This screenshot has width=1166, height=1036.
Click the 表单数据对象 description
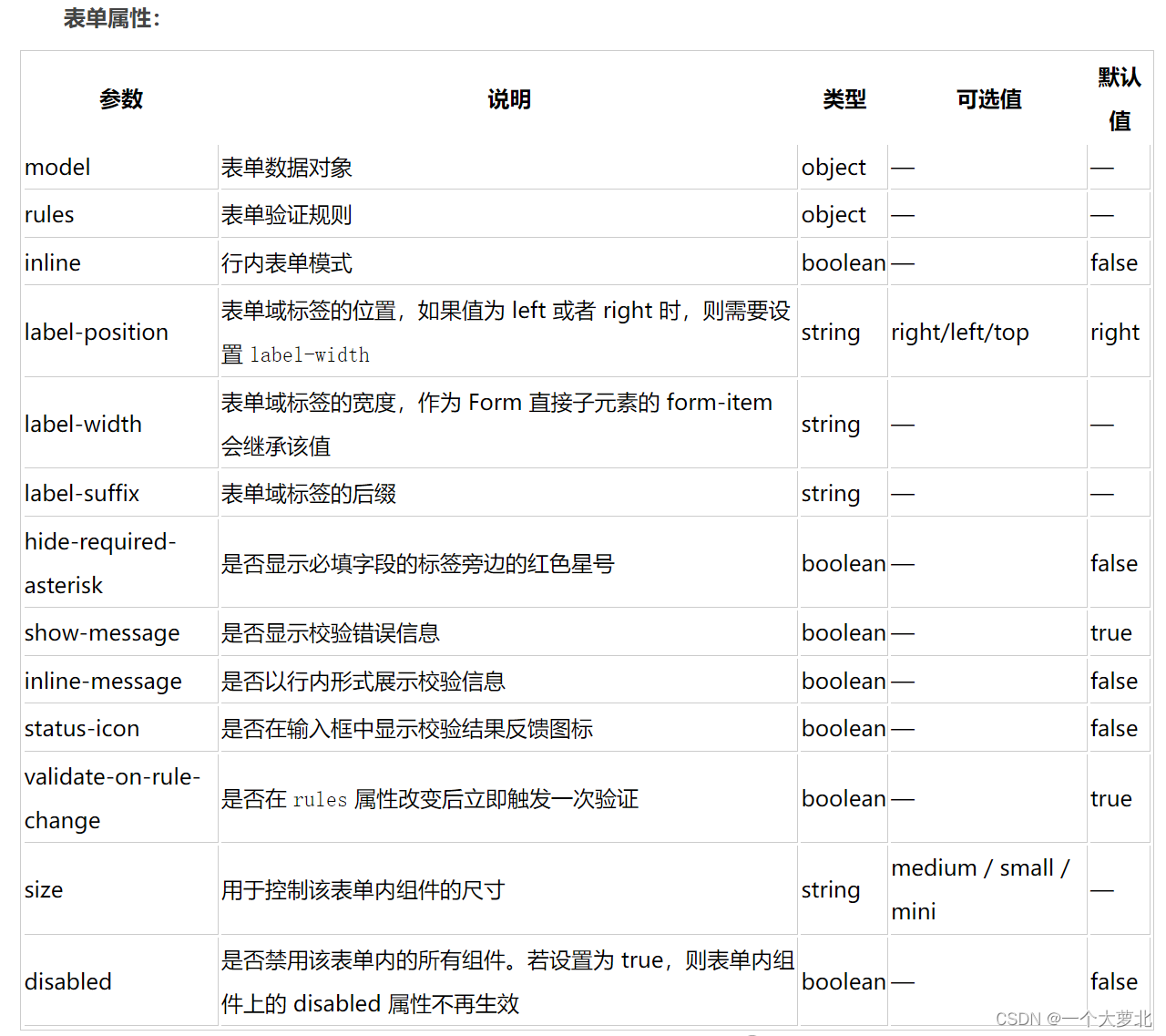(287, 168)
